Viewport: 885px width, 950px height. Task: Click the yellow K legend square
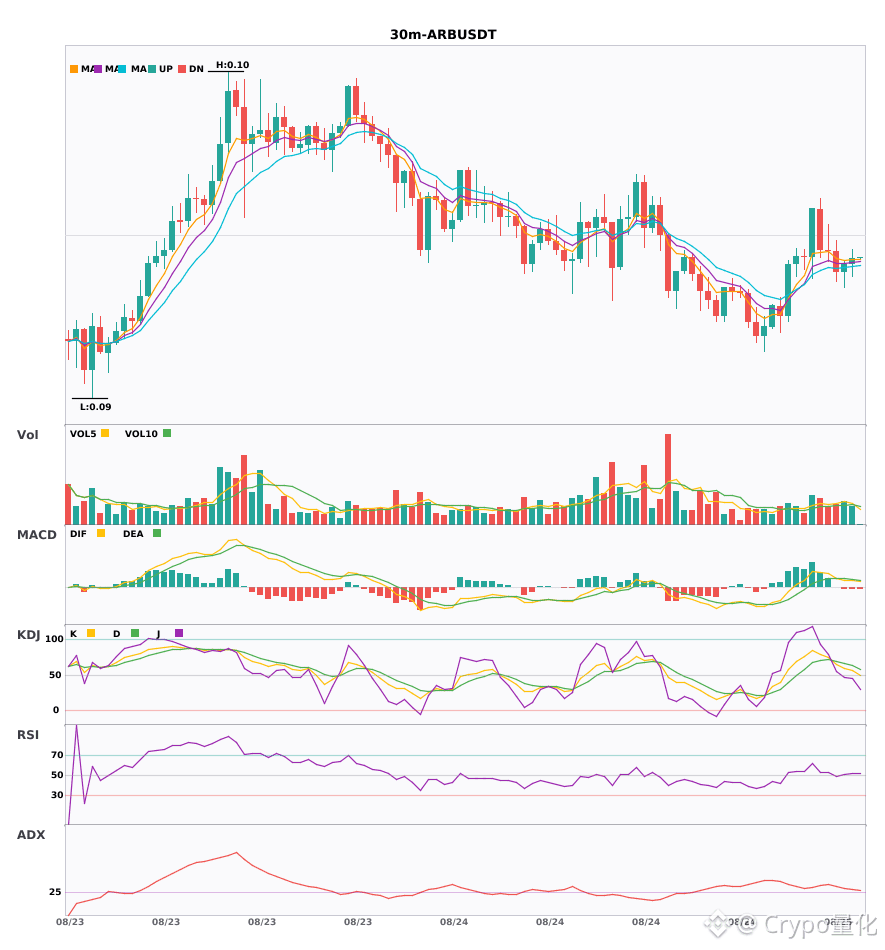(x=91, y=633)
